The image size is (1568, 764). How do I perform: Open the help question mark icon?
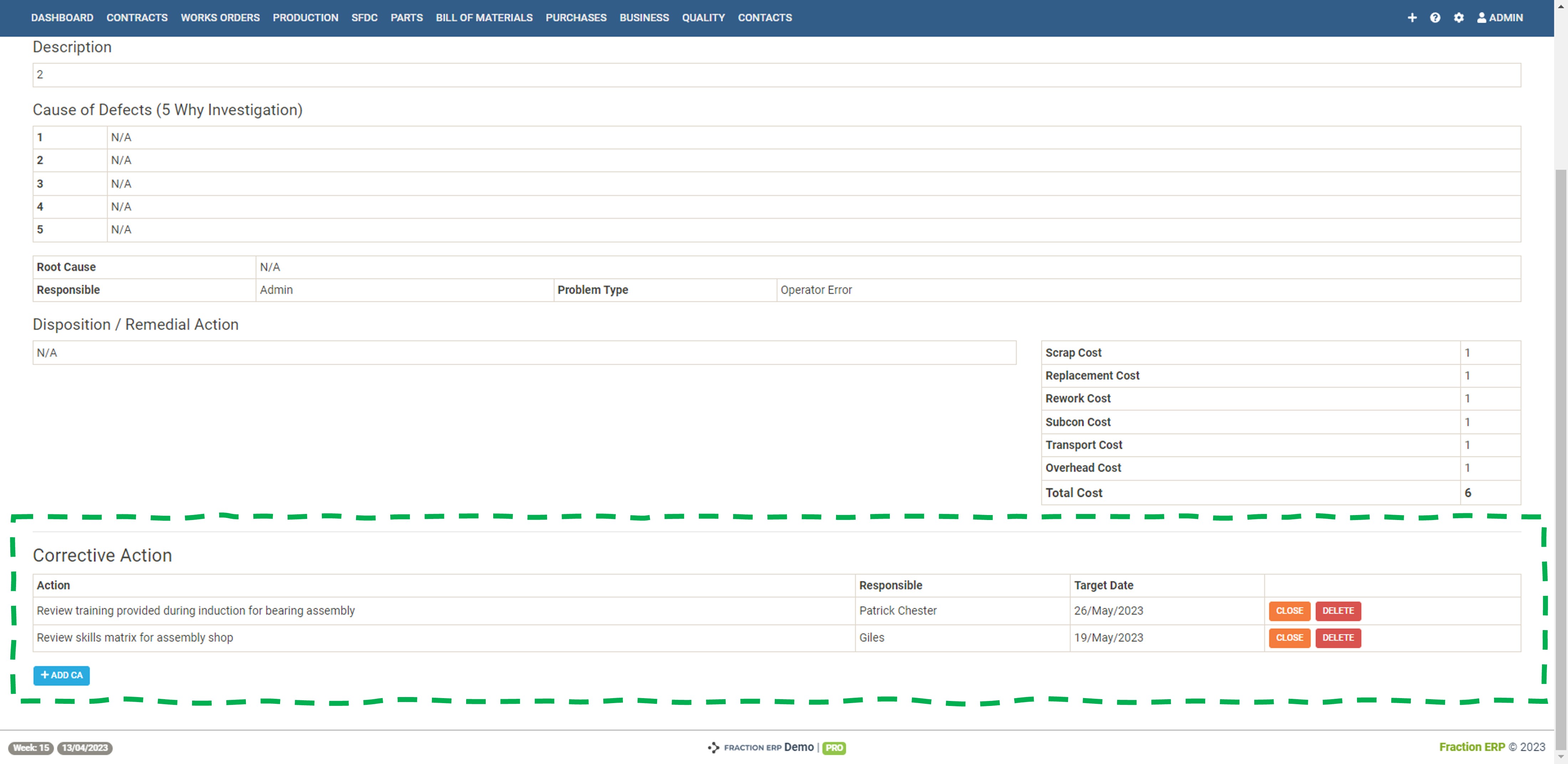[x=1435, y=18]
